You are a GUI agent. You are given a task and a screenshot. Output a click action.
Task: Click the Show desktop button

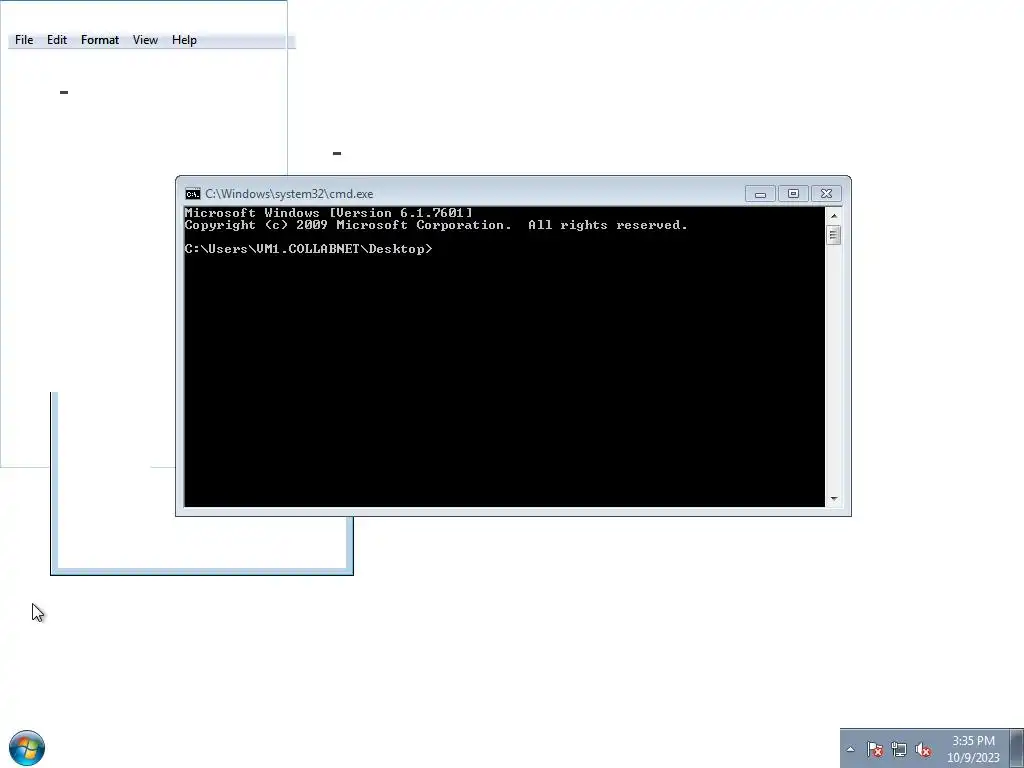click(1017, 748)
